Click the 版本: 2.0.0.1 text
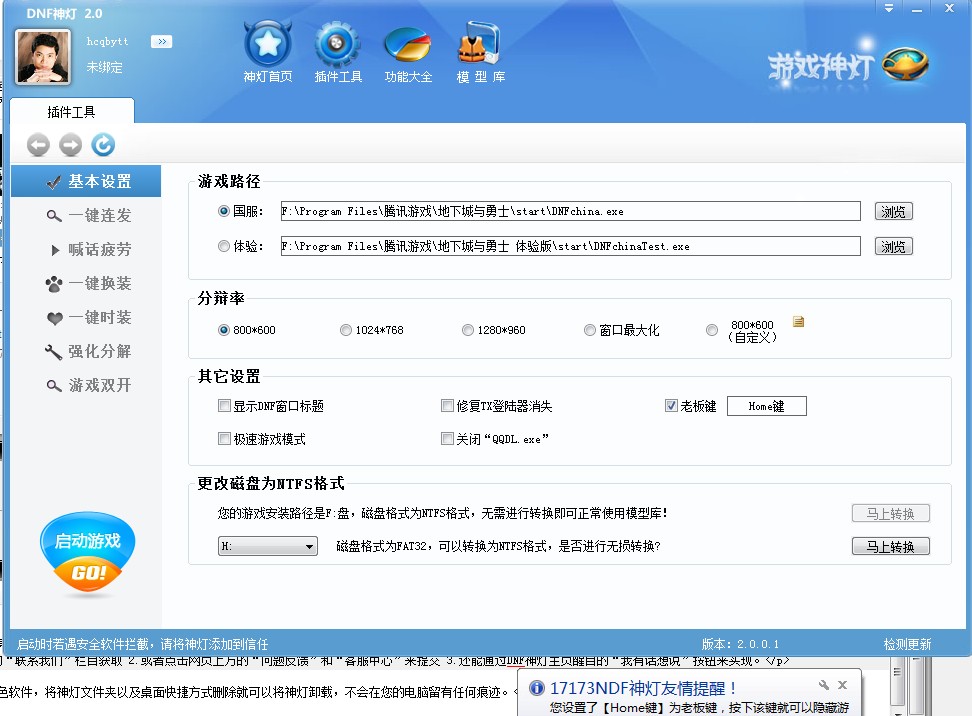This screenshot has width=972, height=716. click(x=740, y=644)
